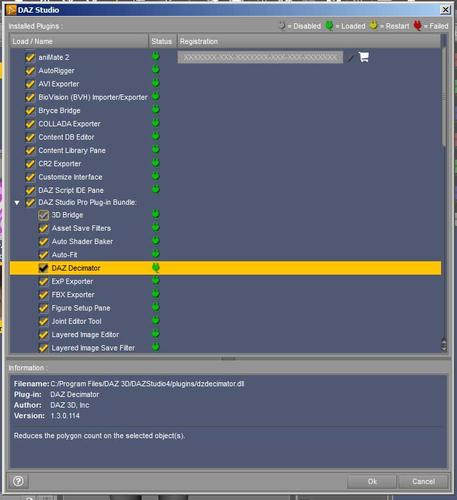457x500 pixels.
Task: Click the status plug icon for Content DB Editor
Action: (156, 136)
